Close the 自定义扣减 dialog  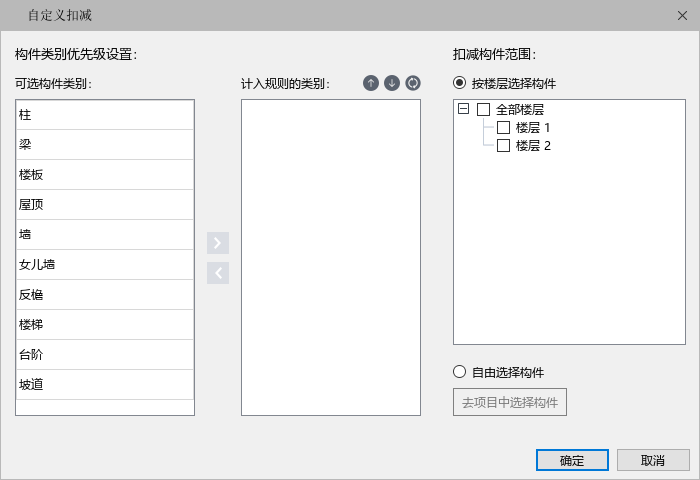(x=682, y=16)
